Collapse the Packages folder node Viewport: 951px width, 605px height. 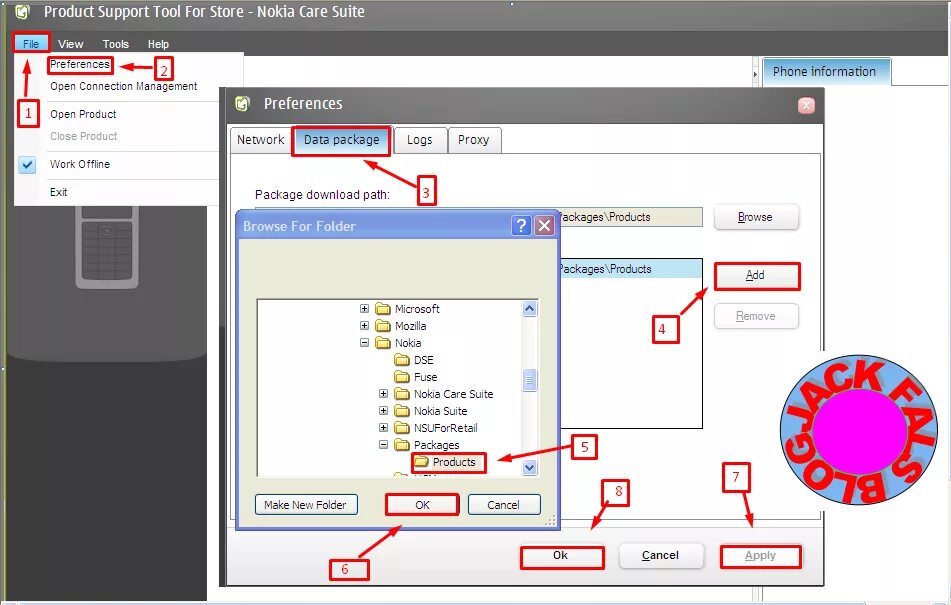383,444
